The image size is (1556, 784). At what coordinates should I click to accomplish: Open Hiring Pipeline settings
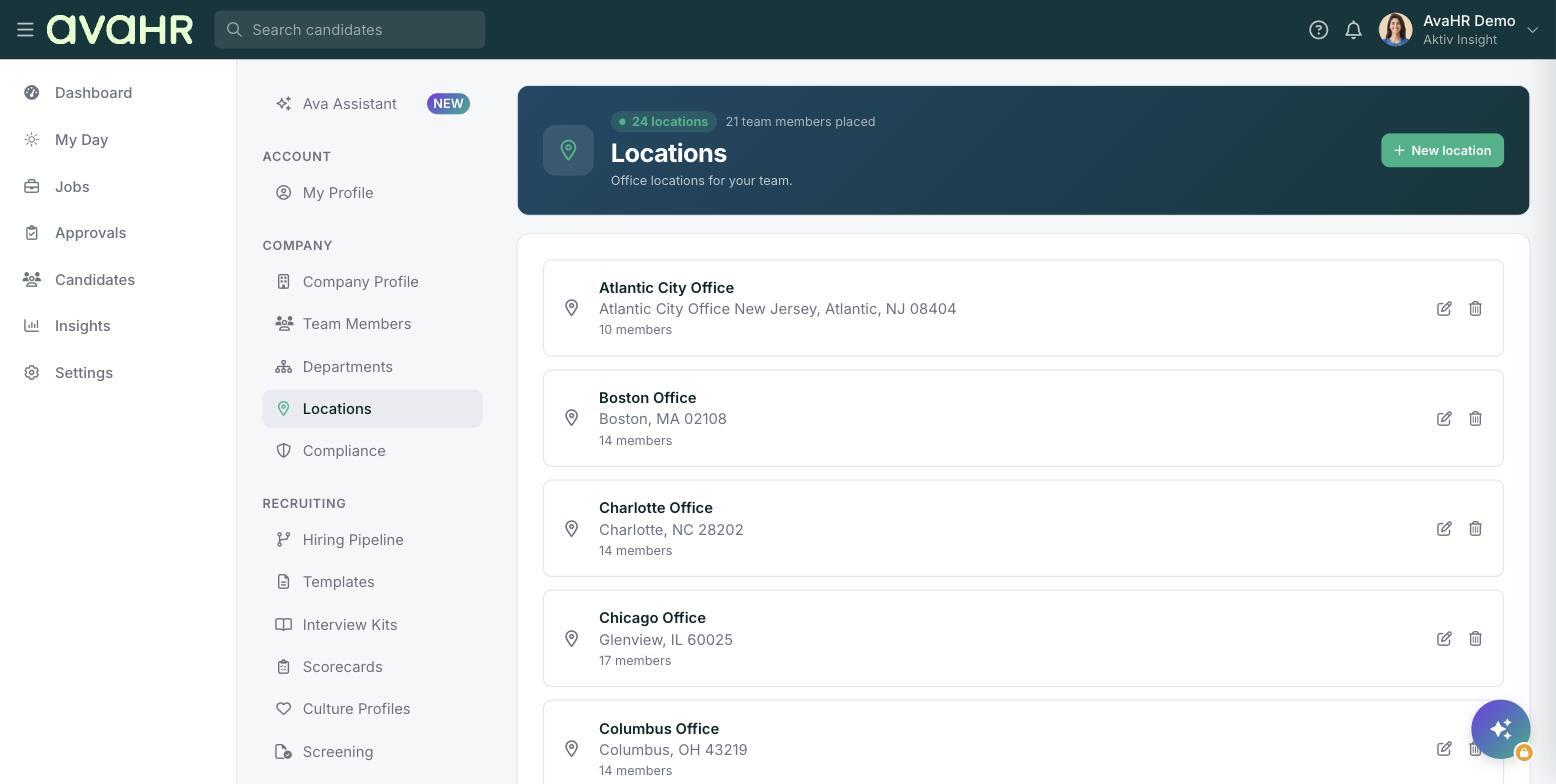[x=372, y=540]
